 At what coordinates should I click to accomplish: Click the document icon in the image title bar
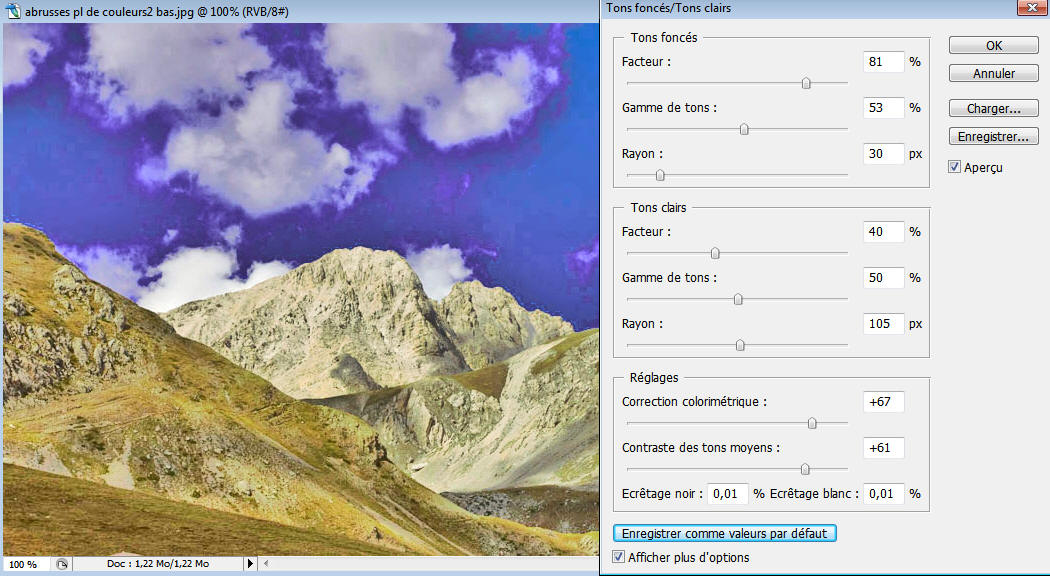pyautogui.click(x=13, y=11)
